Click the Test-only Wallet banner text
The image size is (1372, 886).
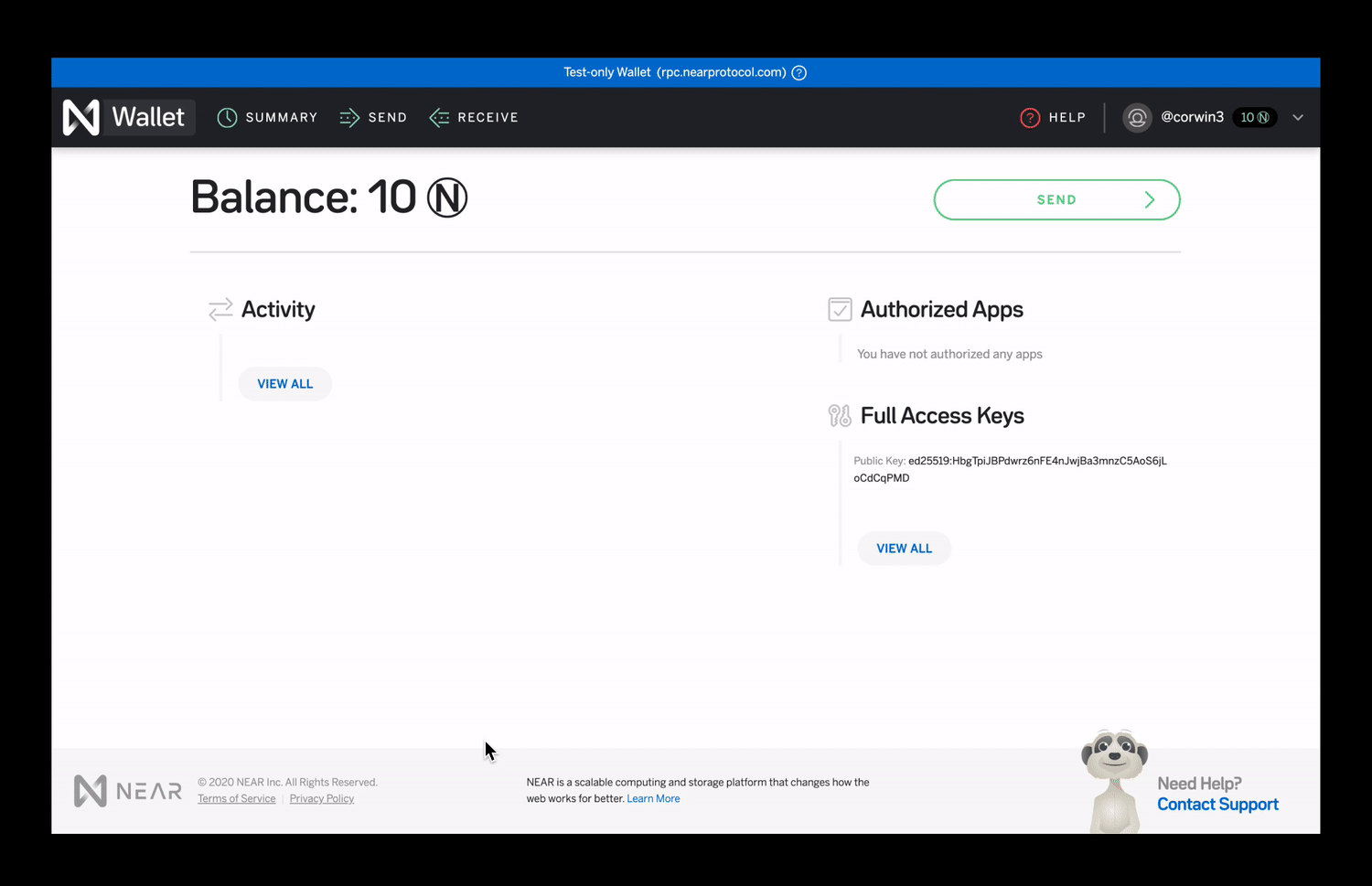point(675,72)
